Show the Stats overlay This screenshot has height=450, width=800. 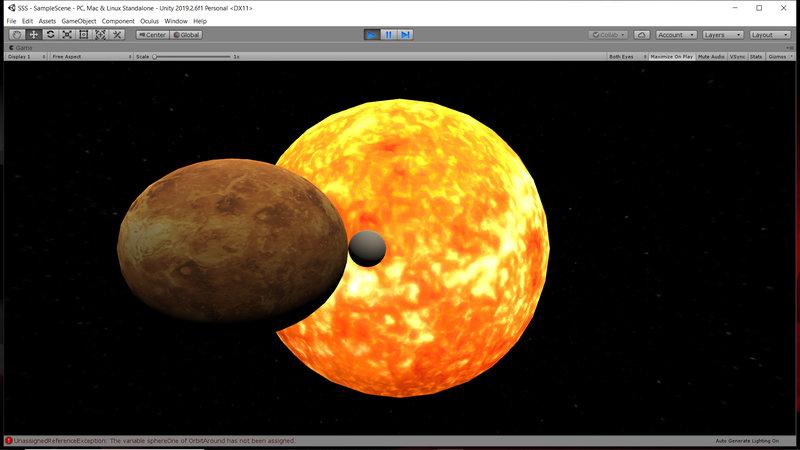[x=756, y=57]
